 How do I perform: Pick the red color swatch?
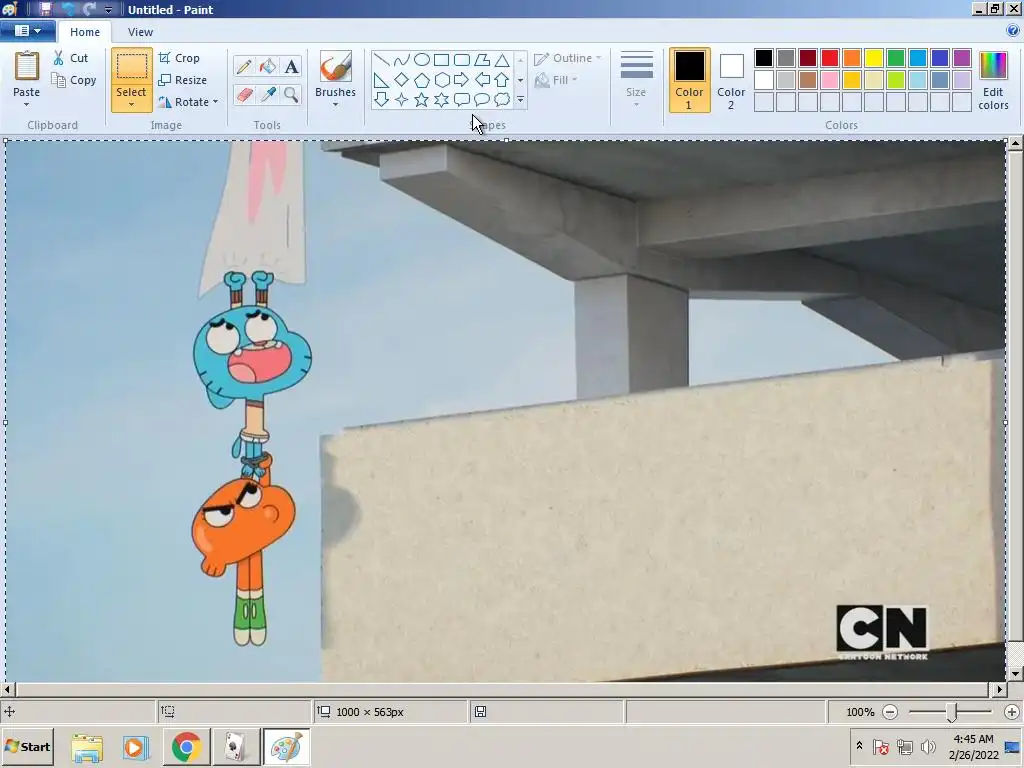[x=829, y=57]
